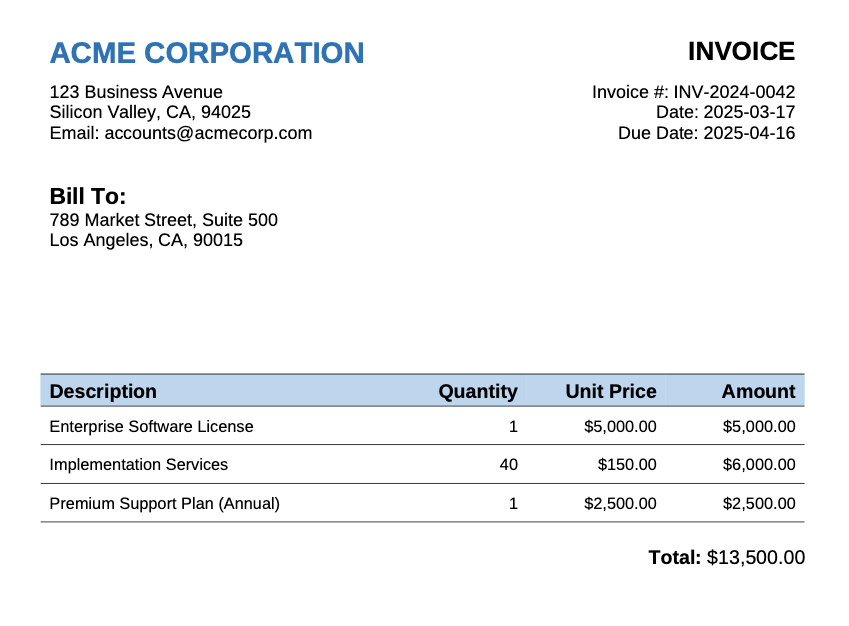Image resolution: width=849 pixels, height=626 pixels.
Task: Click the $150.00 unit price
Action: pyautogui.click(x=627, y=465)
